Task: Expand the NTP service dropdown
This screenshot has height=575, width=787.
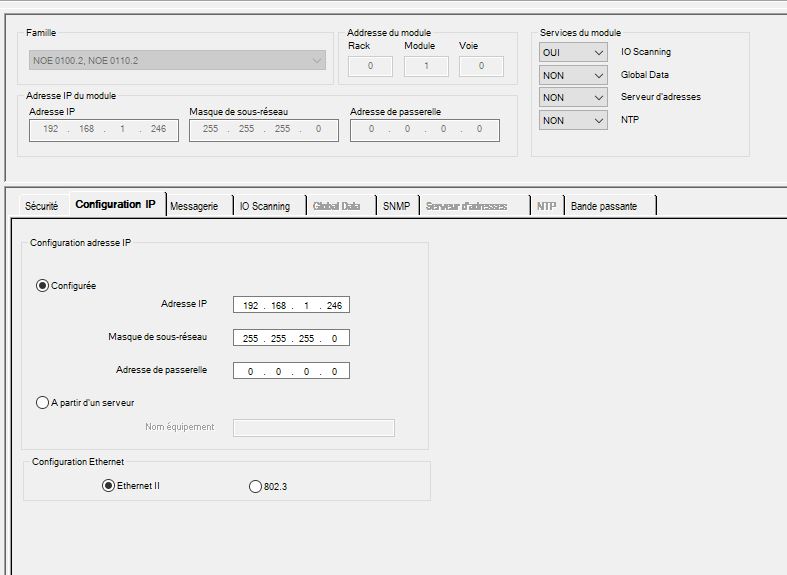Action: coord(573,121)
